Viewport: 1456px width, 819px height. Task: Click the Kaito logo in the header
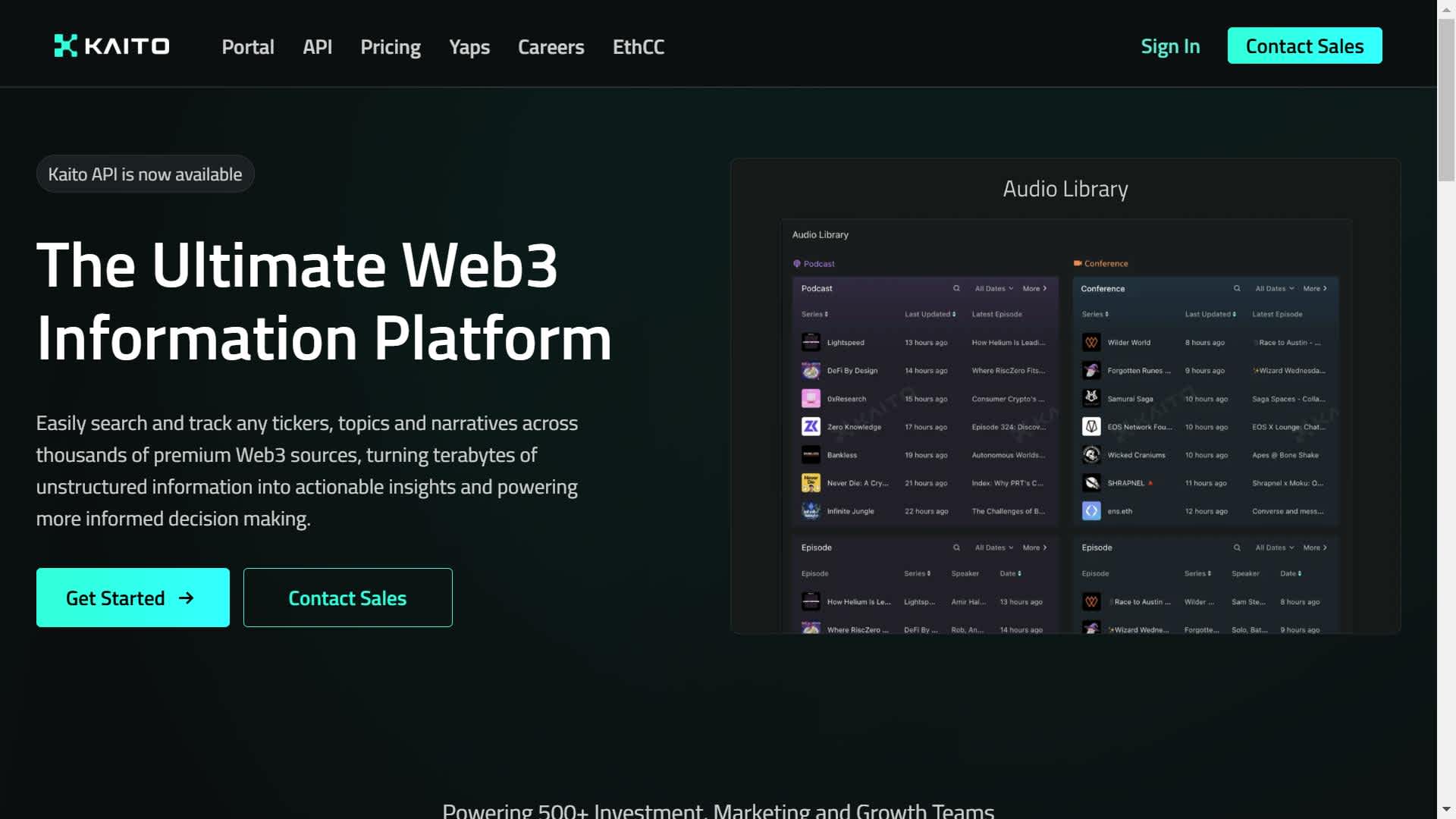coord(111,46)
